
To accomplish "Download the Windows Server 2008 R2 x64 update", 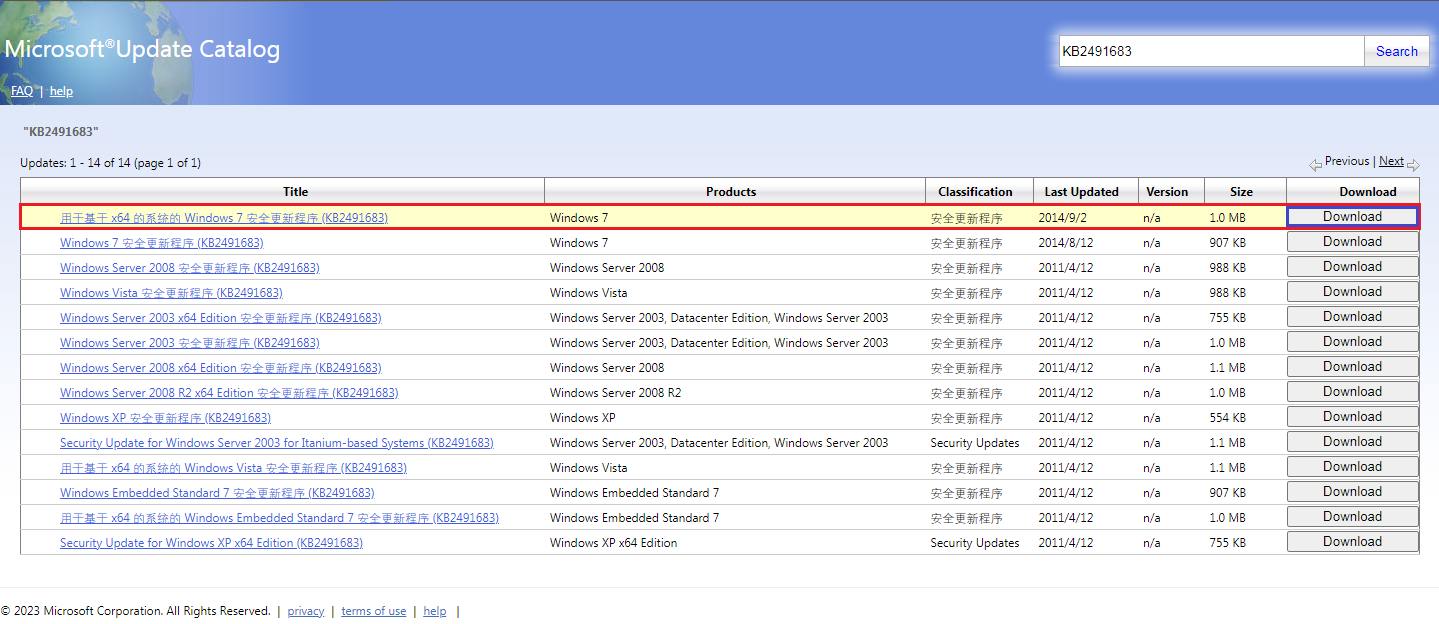I will pos(1352,391).
